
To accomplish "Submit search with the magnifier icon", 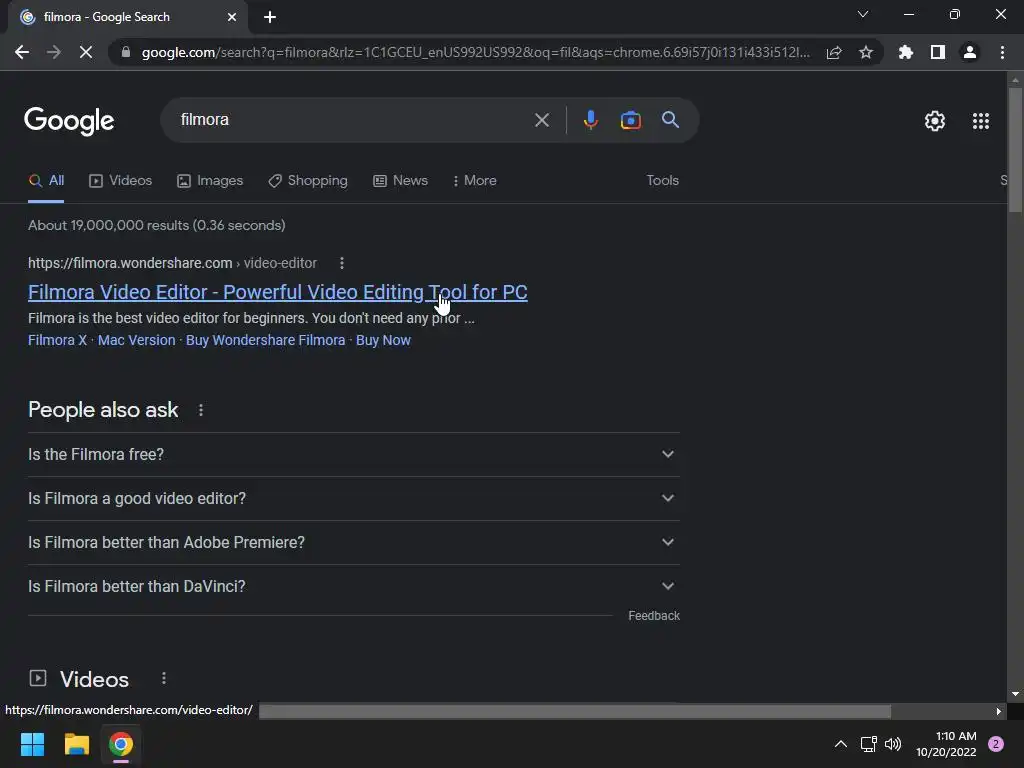I will point(670,120).
